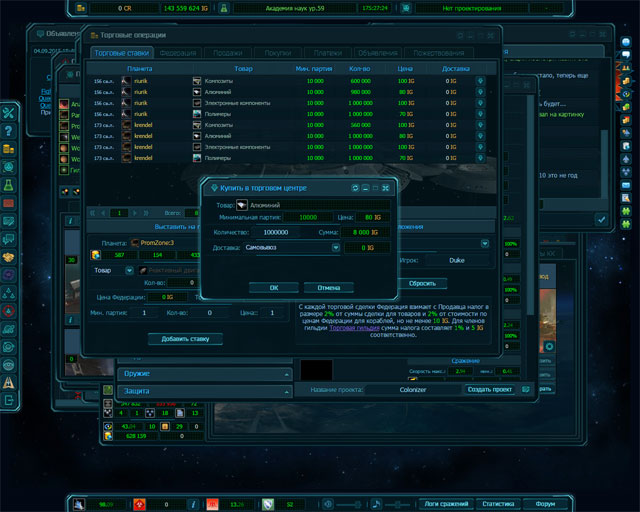Jump to first page in bids pagination
640x512 pixels.
93,213
